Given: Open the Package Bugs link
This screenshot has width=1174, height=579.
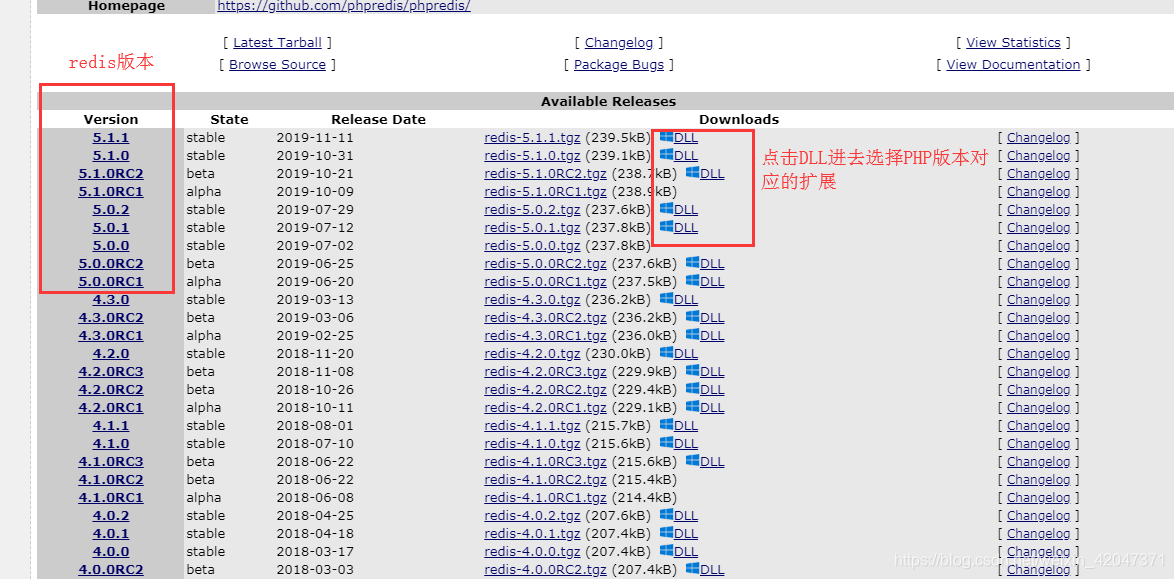Looking at the screenshot, I should coord(619,64).
